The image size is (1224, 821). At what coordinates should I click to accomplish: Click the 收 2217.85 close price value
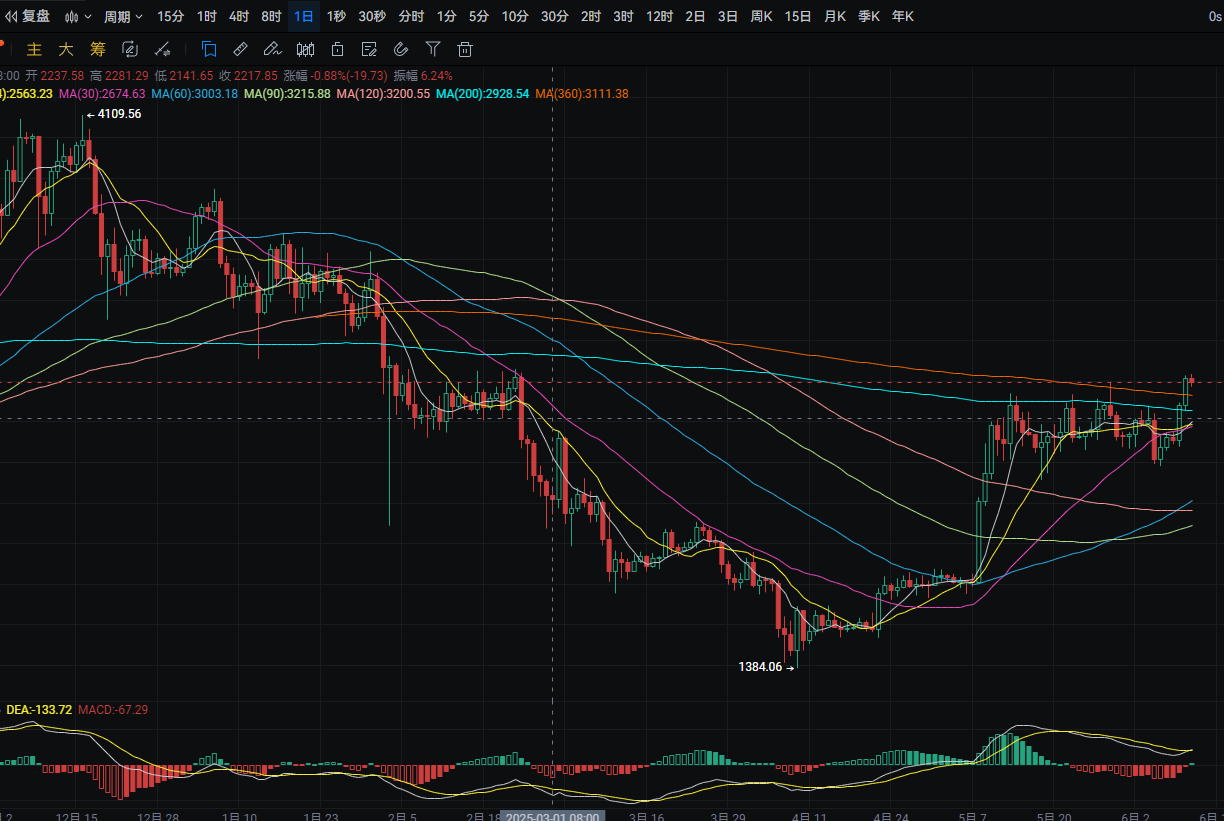coord(249,75)
